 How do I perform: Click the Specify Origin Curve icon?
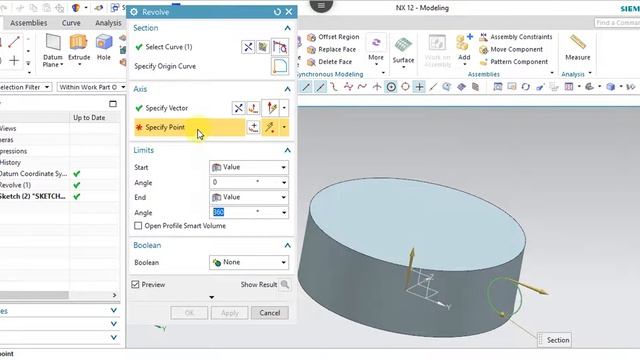pyautogui.click(x=280, y=66)
